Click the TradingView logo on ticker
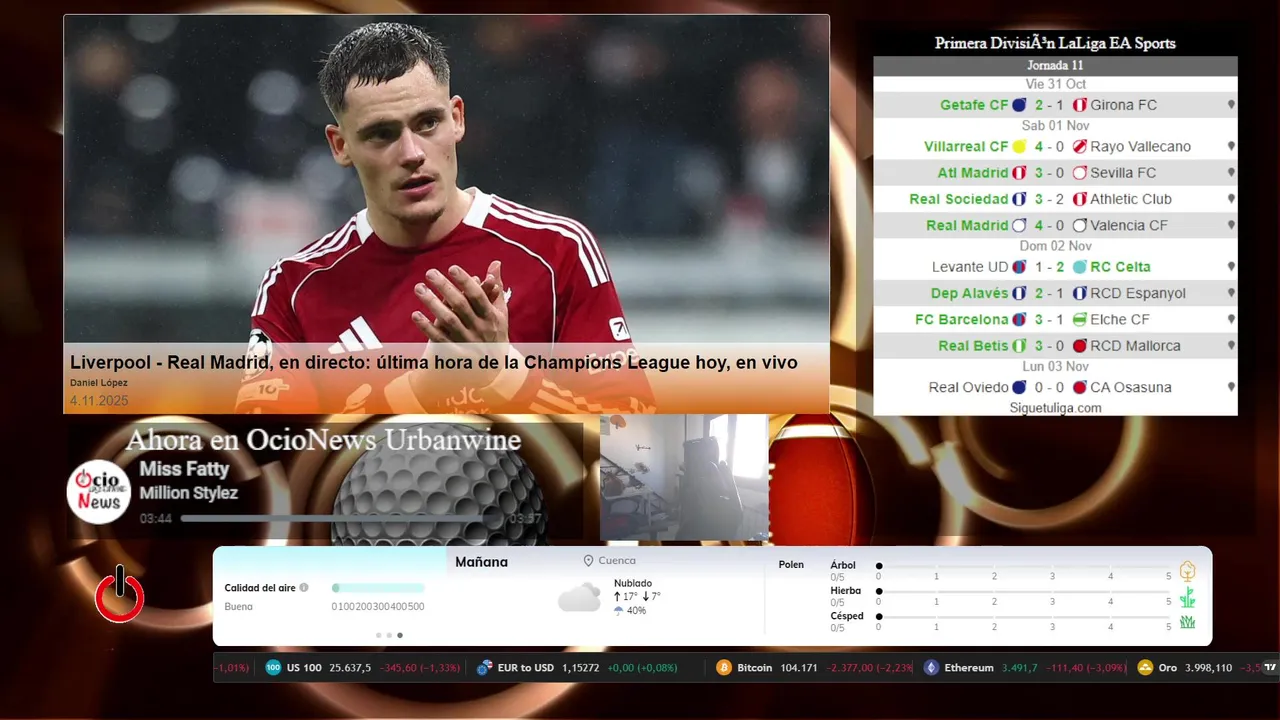The height and width of the screenshot is (720, 1280). (1270, 667)
